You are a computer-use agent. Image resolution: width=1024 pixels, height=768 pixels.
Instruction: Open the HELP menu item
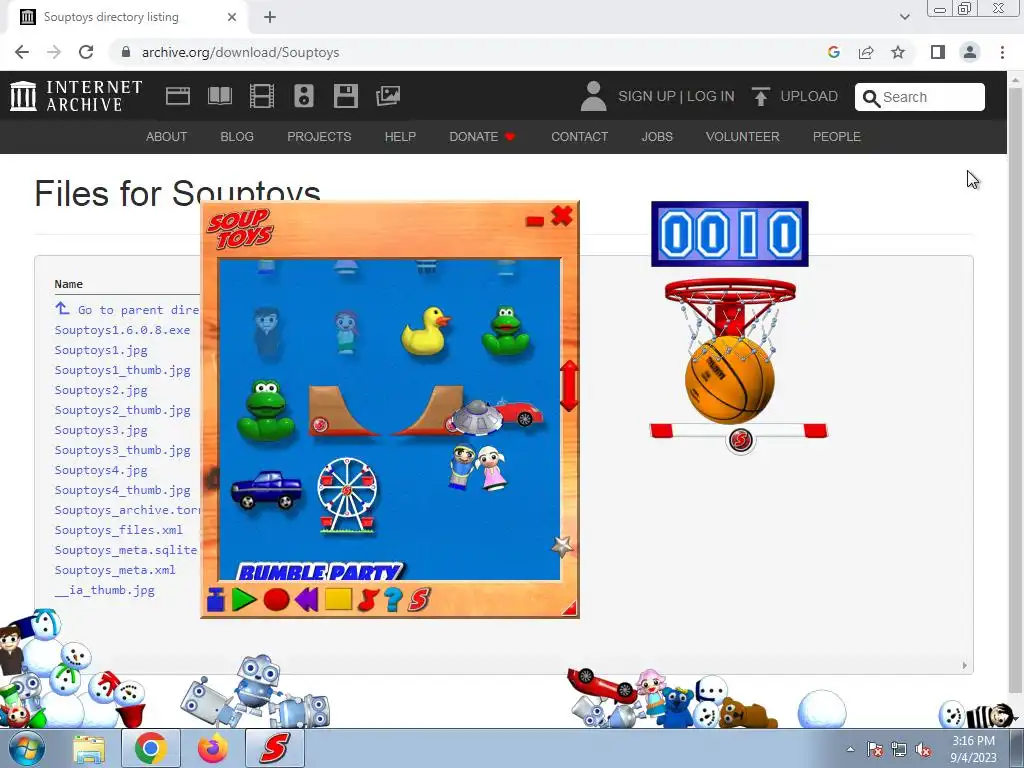pos(400,136)
